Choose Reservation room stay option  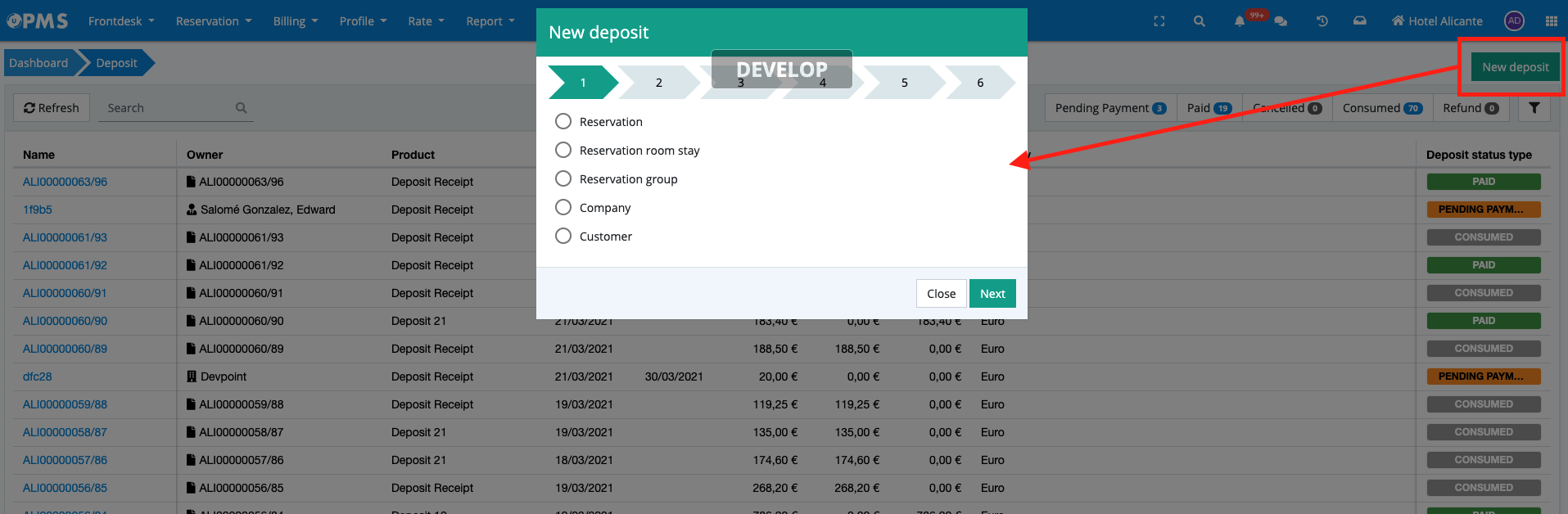pyautogui.click(x=563, y=151)
